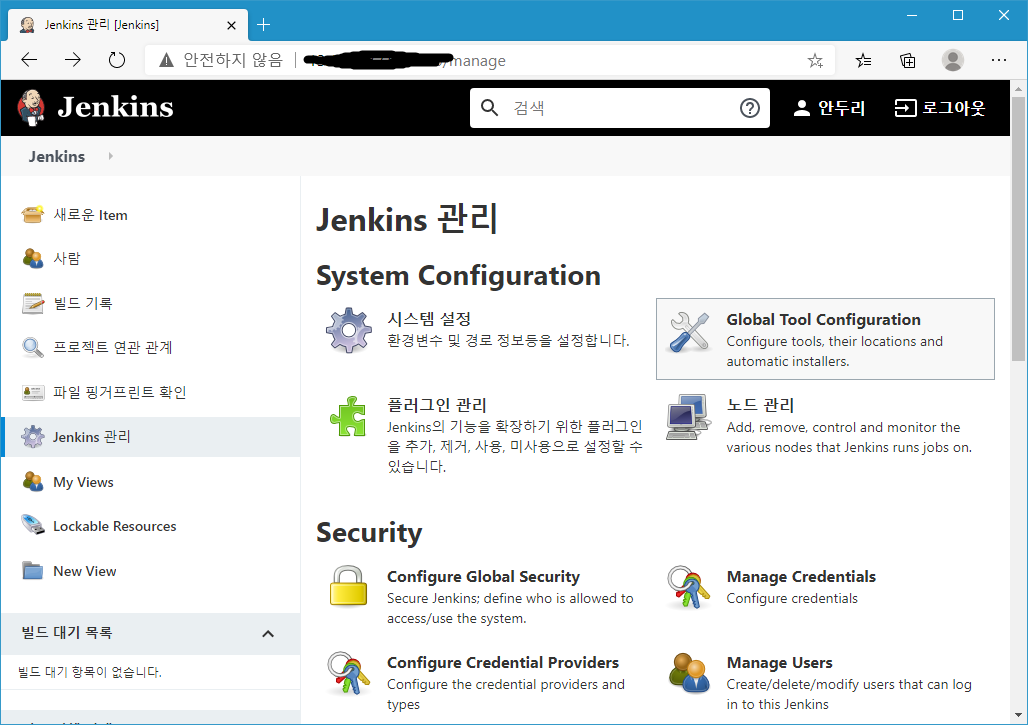Click the Global Tool Configuration wrench icon
Viewport: 1028px width, 725px height.
(x=689, y=332)
